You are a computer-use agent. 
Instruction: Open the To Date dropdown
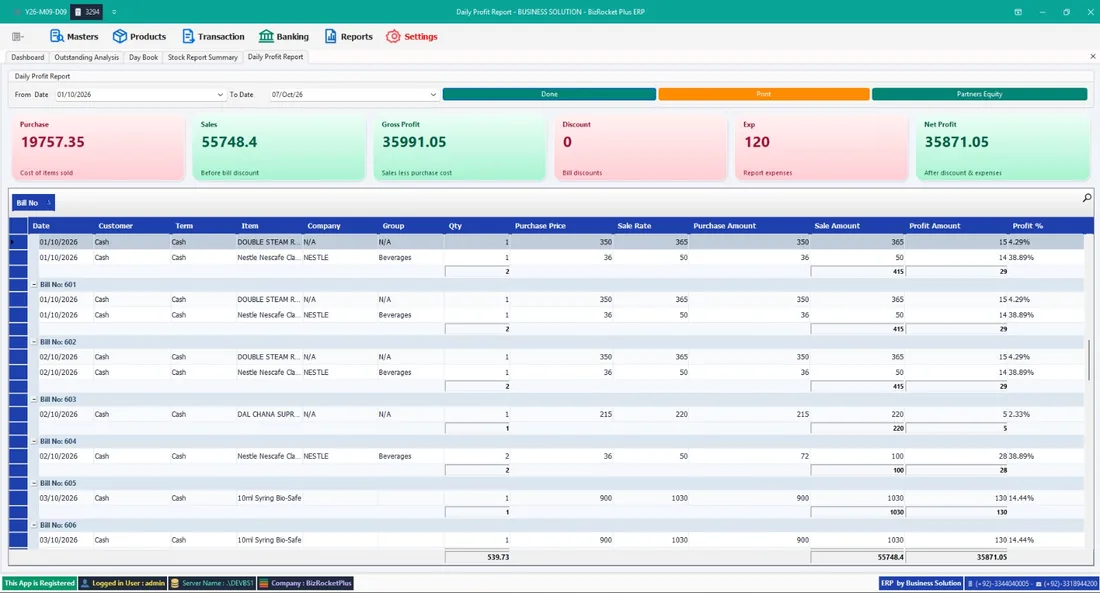tap(433, 95)
